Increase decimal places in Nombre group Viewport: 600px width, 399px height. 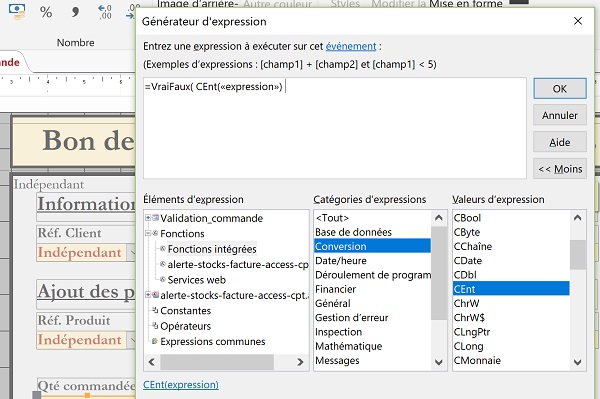(104, 12)
